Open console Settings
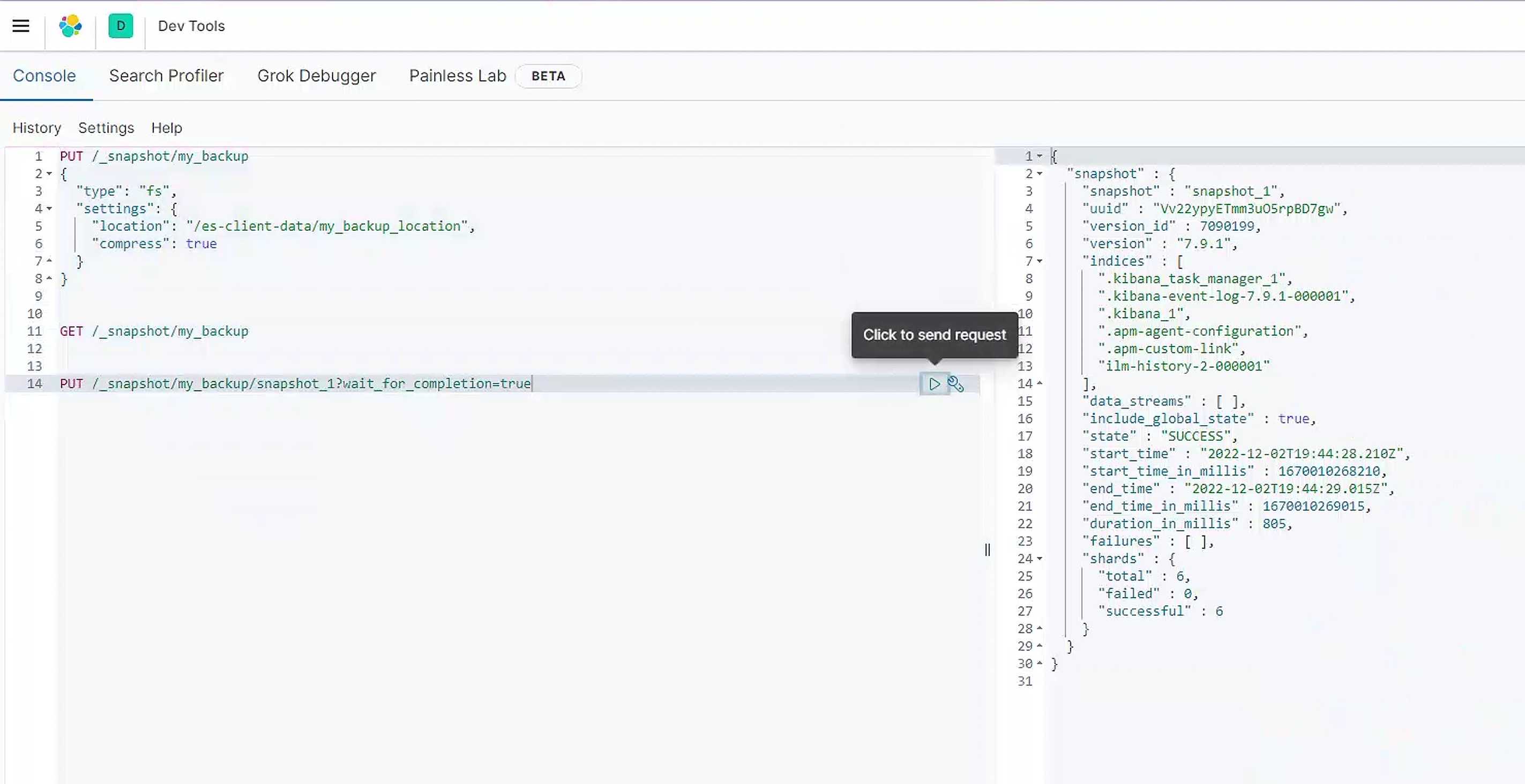Image resolution: width=1525 pixels, height=784 pixels. [106, 128]
